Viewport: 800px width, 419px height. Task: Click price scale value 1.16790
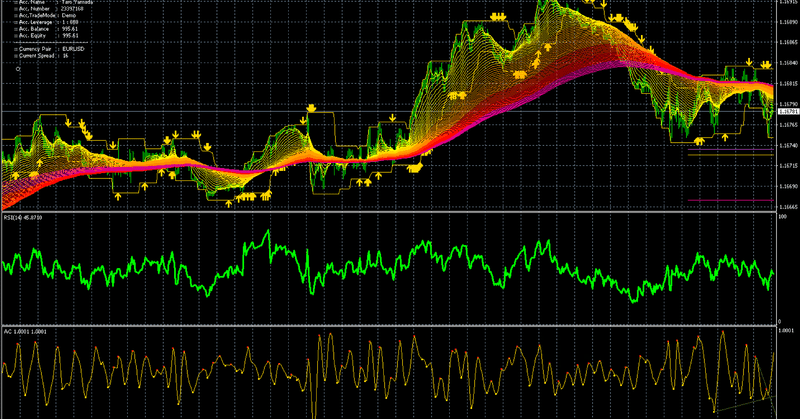[x=789, y=104]
